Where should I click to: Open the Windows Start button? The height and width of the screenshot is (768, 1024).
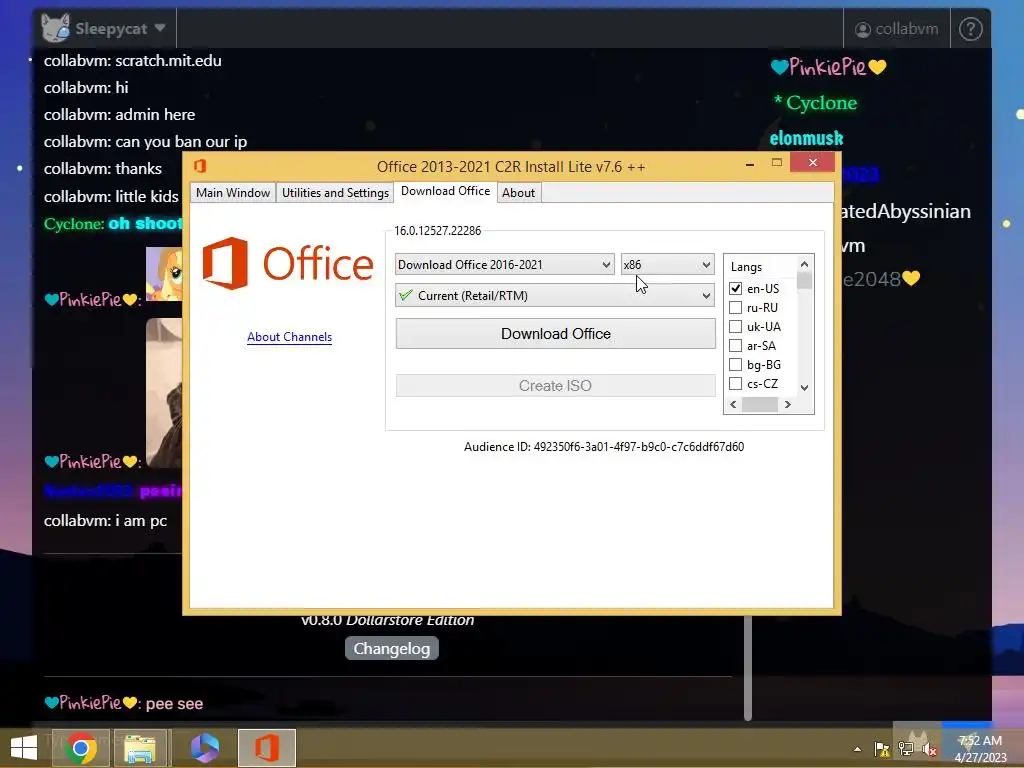point(24,748)
